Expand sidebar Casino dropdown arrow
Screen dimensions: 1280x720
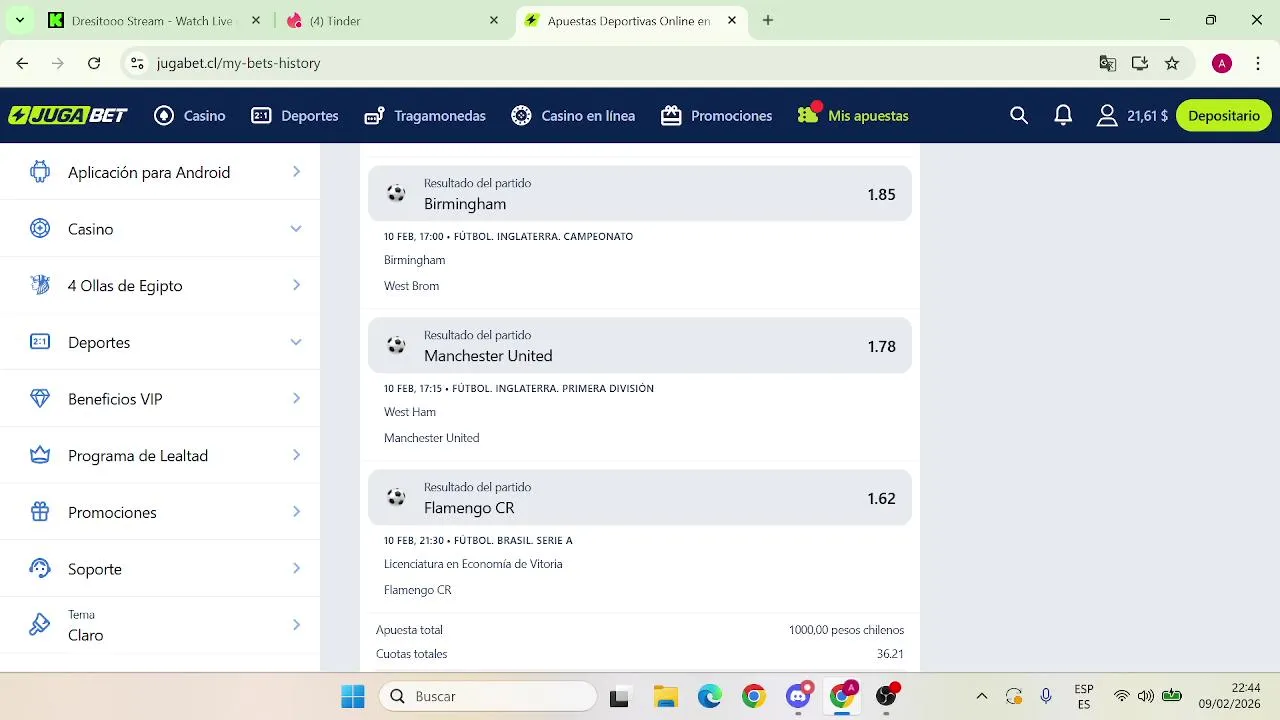(x=296, y=229)
